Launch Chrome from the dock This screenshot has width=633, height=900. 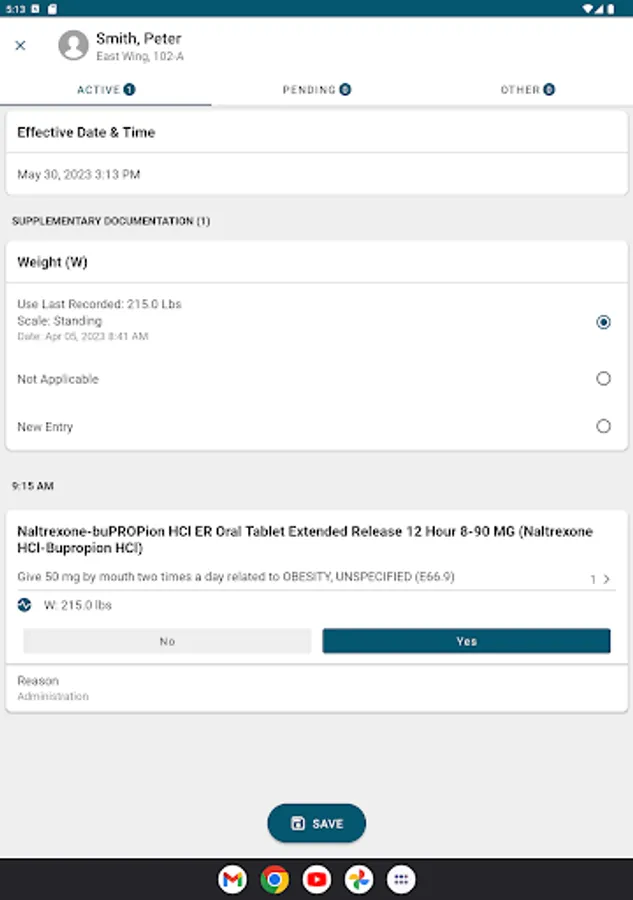coord(275,879)
